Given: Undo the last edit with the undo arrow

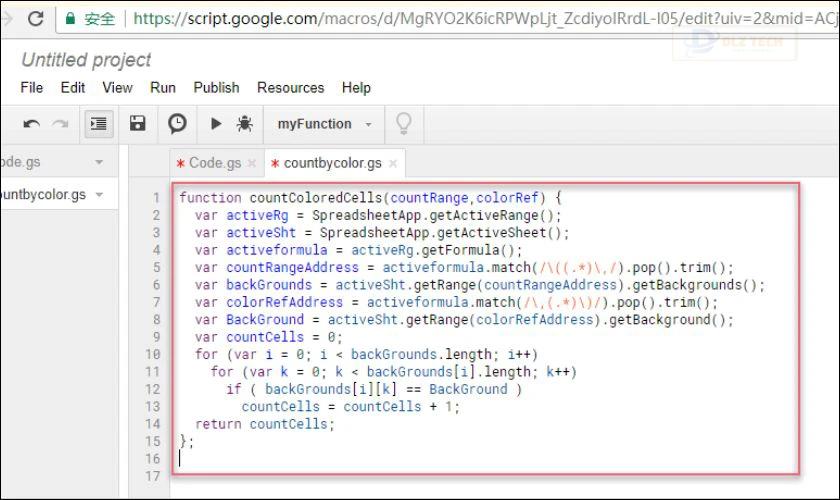Looking at the screenshot, I should tap(32, 124).
